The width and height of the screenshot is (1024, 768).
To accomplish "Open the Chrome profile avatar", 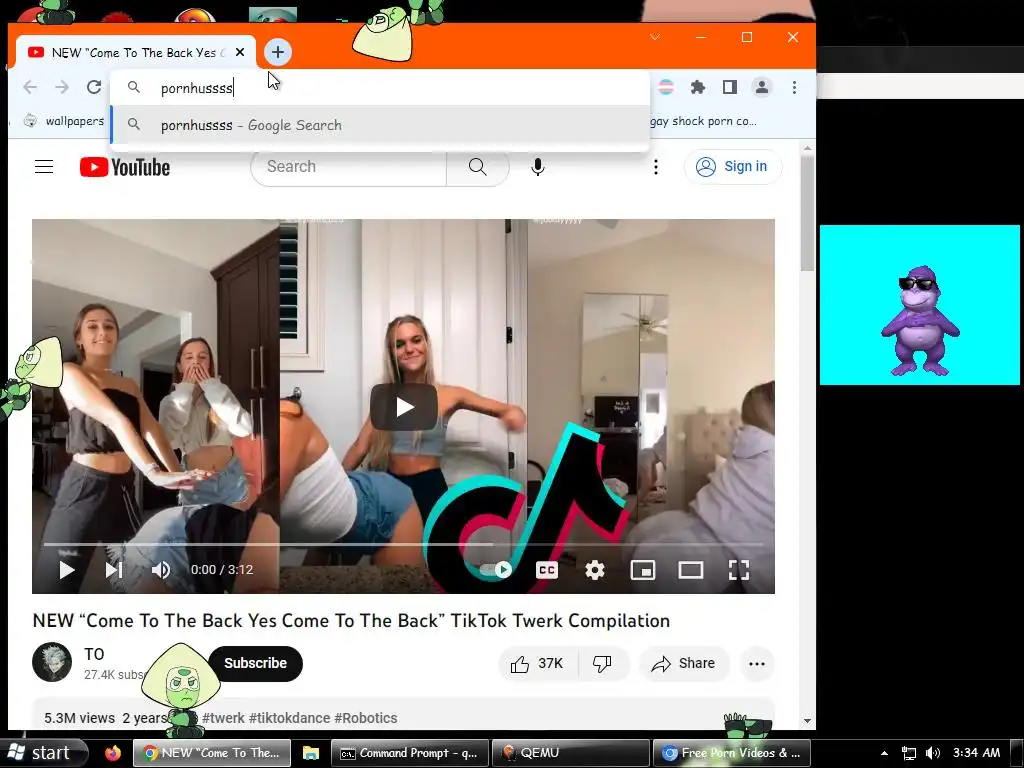I will [761, 87].
